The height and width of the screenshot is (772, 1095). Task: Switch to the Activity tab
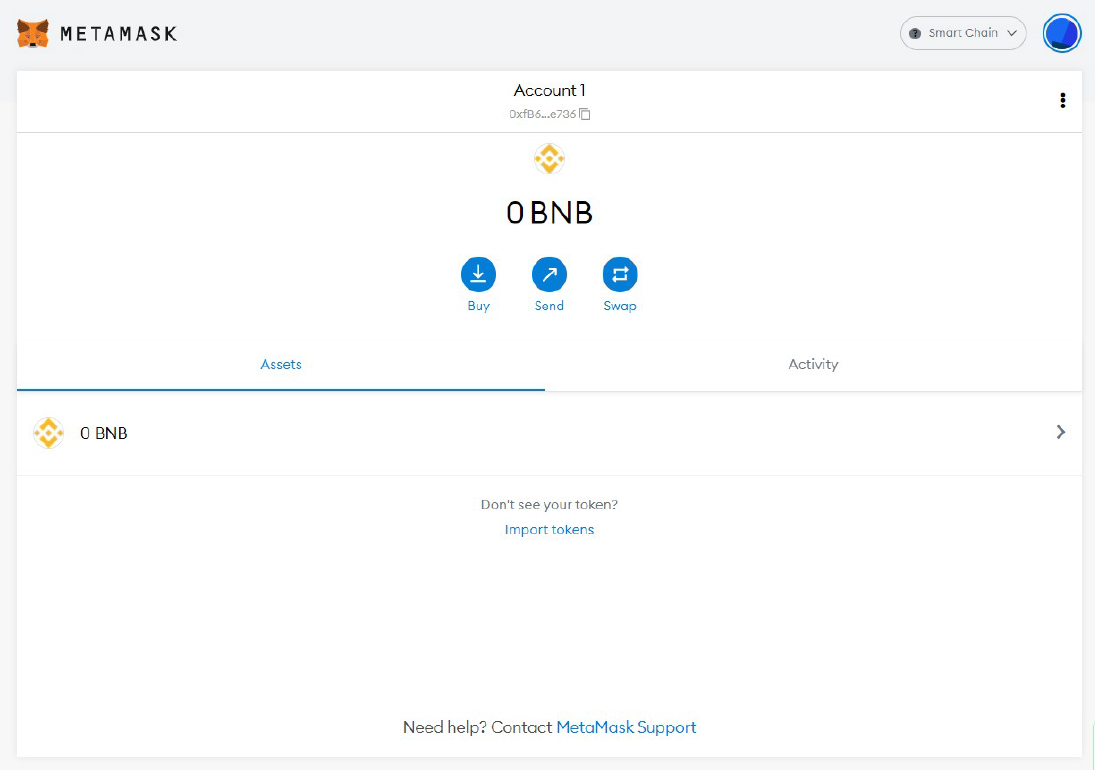pos(814,365)
